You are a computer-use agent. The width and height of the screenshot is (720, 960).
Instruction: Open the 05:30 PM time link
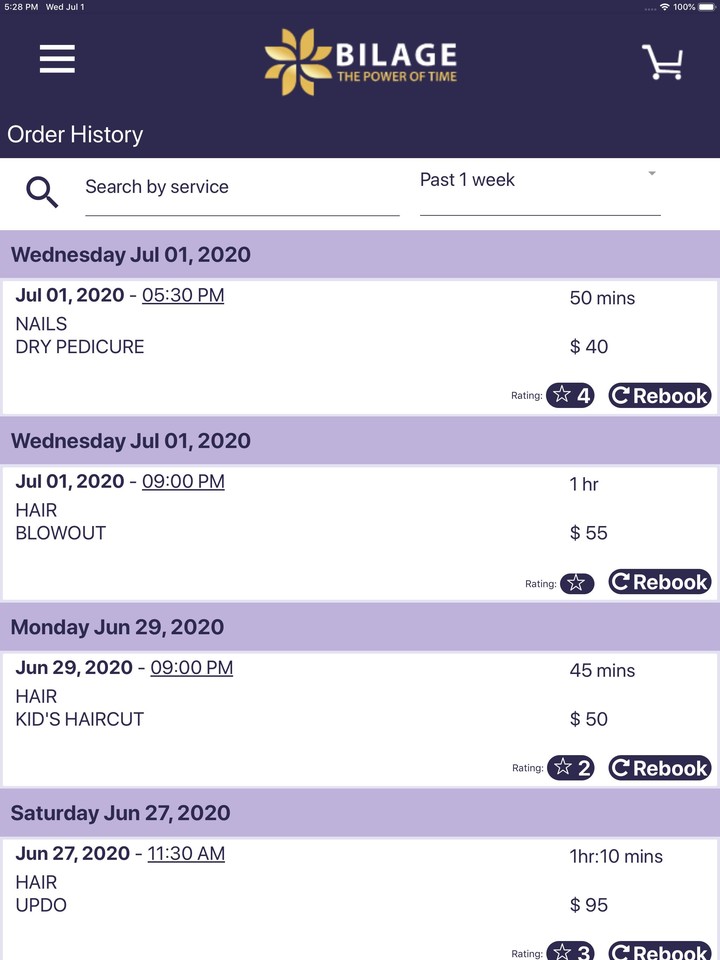(x=183, y=296)
